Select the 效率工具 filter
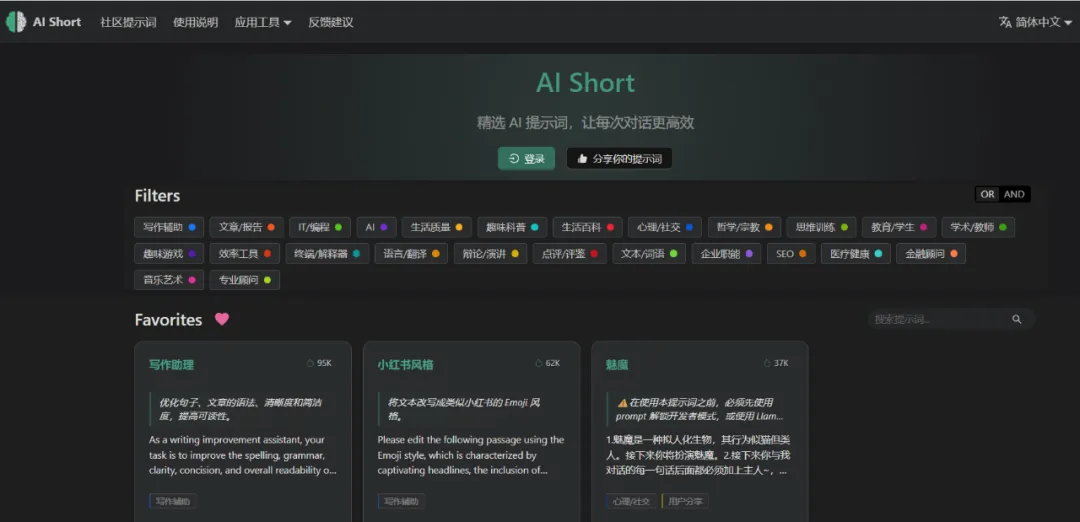Image resolution: width=1080 pixels, height=522 pixels. 245,253
